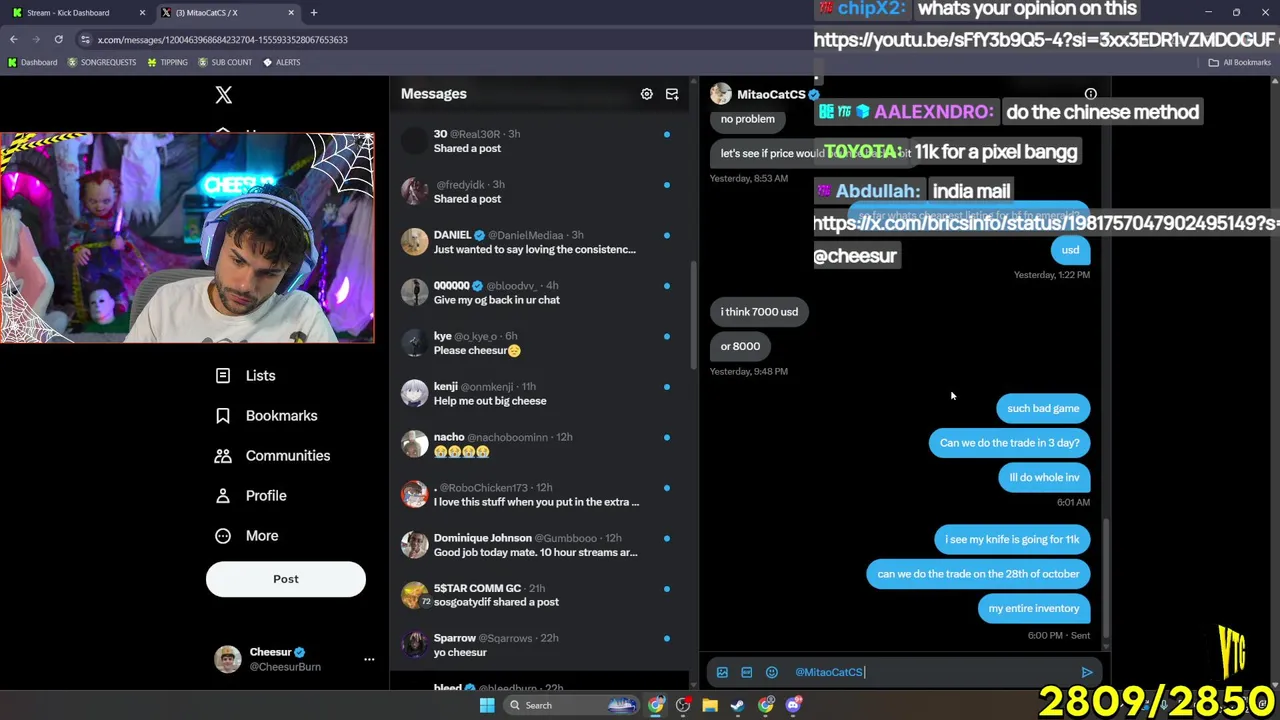Open the Dashboard bookmark
Image resolution: width=1280 pixels, height=720 pixels.
coord(33,62)
